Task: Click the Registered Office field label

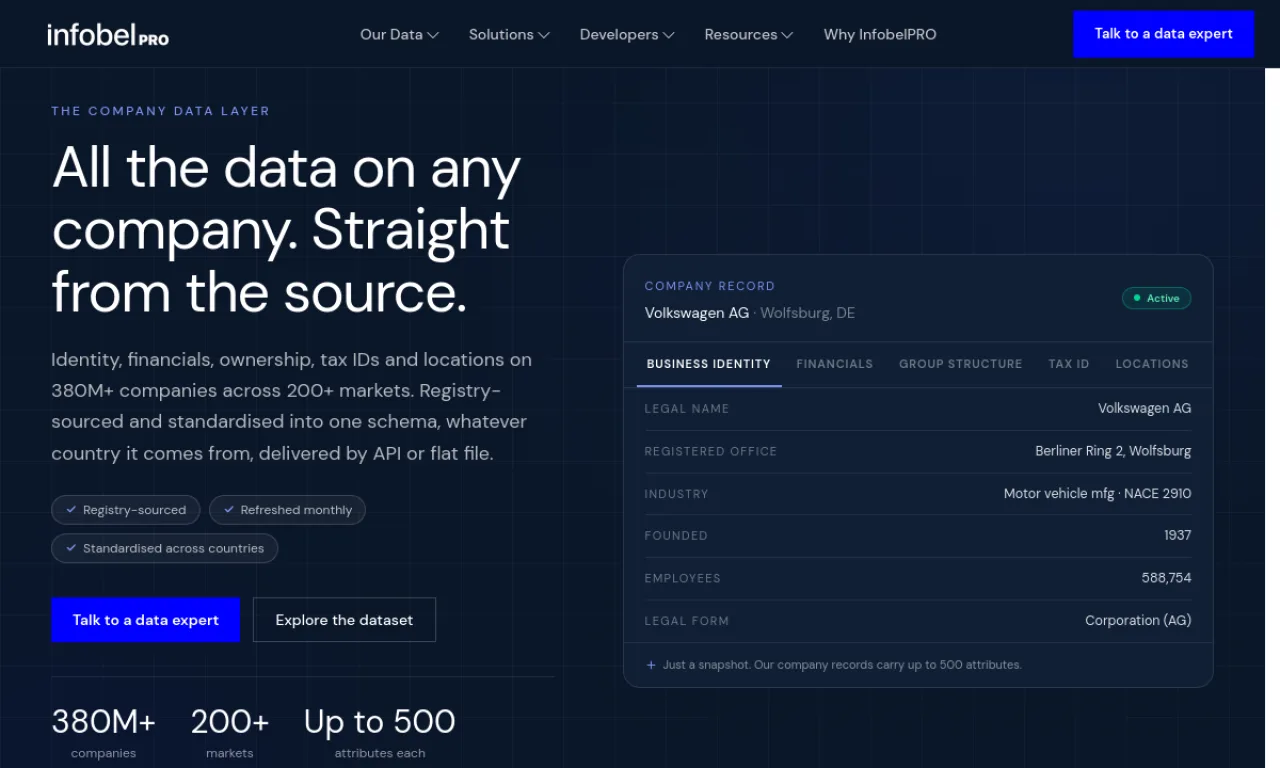Action: 711,451
